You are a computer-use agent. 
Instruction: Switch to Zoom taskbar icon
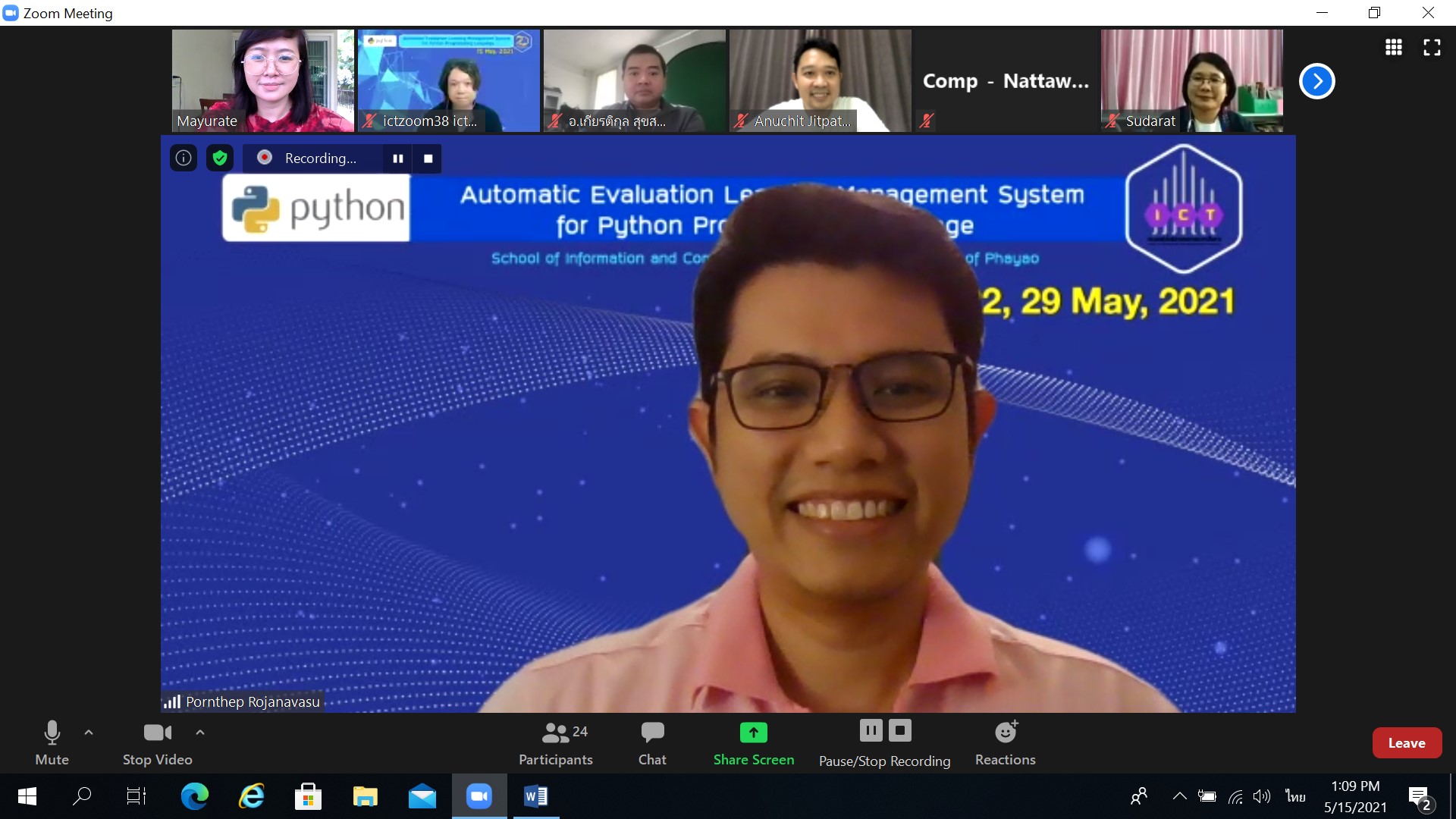[479, 796]
